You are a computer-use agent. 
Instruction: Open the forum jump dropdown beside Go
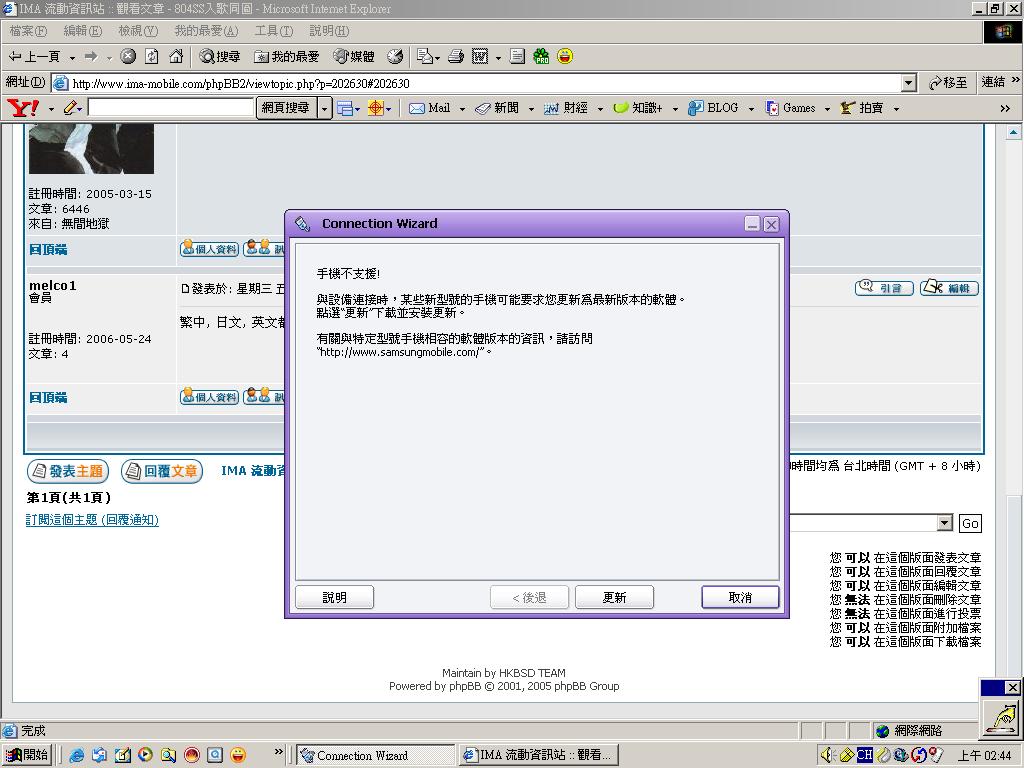(x=943, y=523)
